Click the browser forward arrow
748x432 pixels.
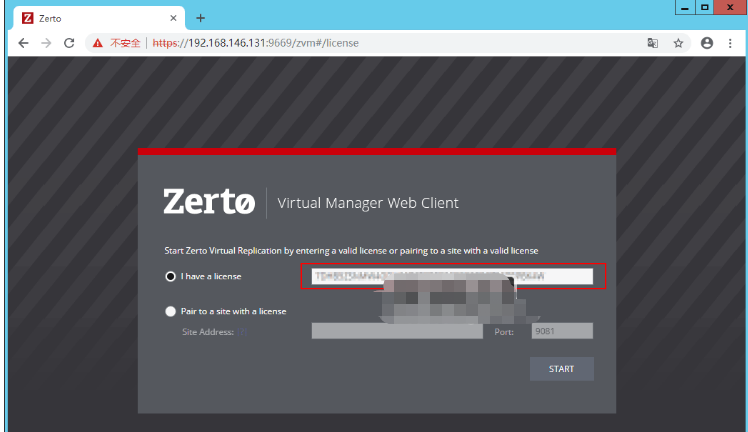coord(46,43)
